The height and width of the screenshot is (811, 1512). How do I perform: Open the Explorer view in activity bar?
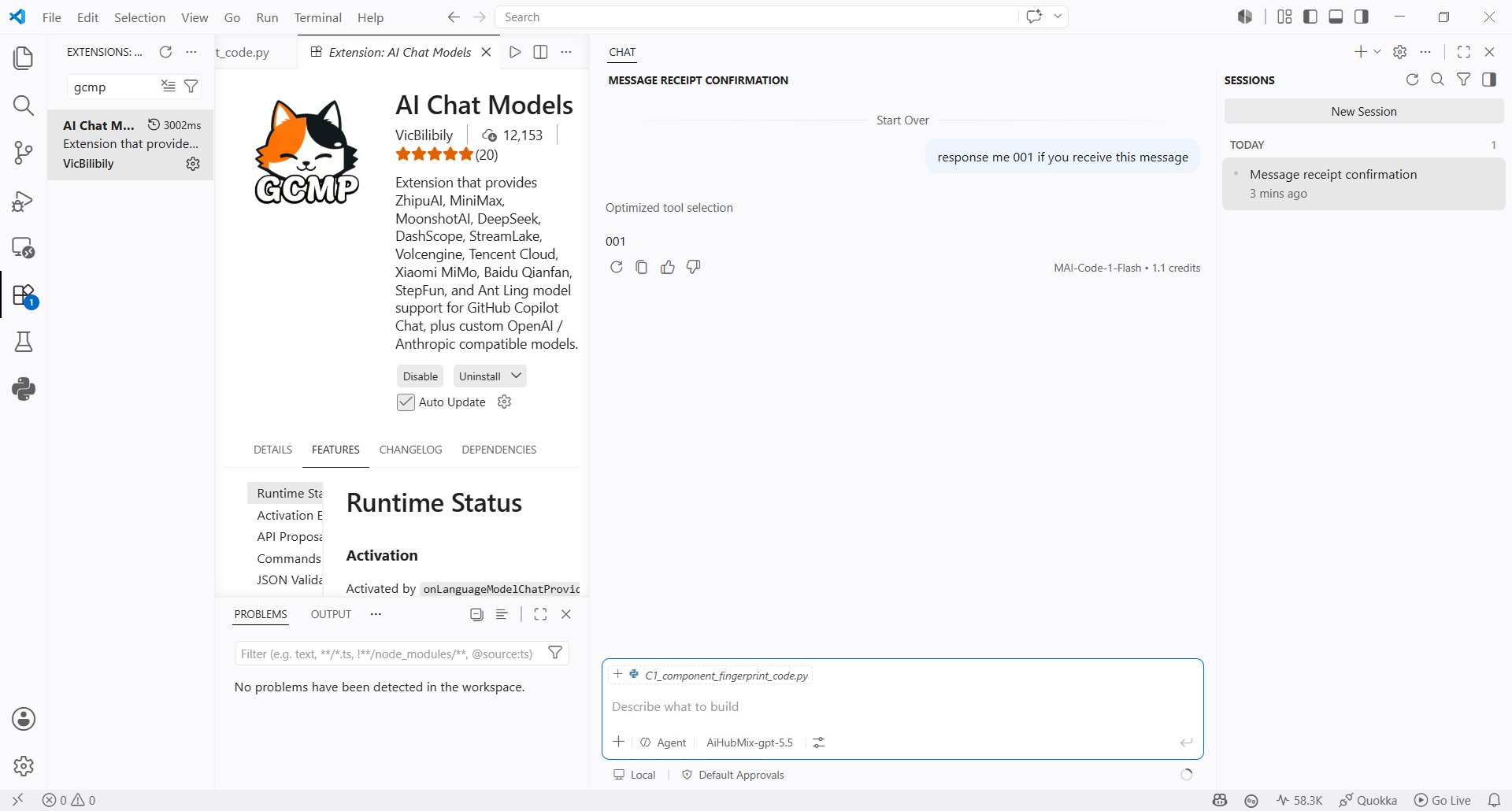click(x=24, y=58)
